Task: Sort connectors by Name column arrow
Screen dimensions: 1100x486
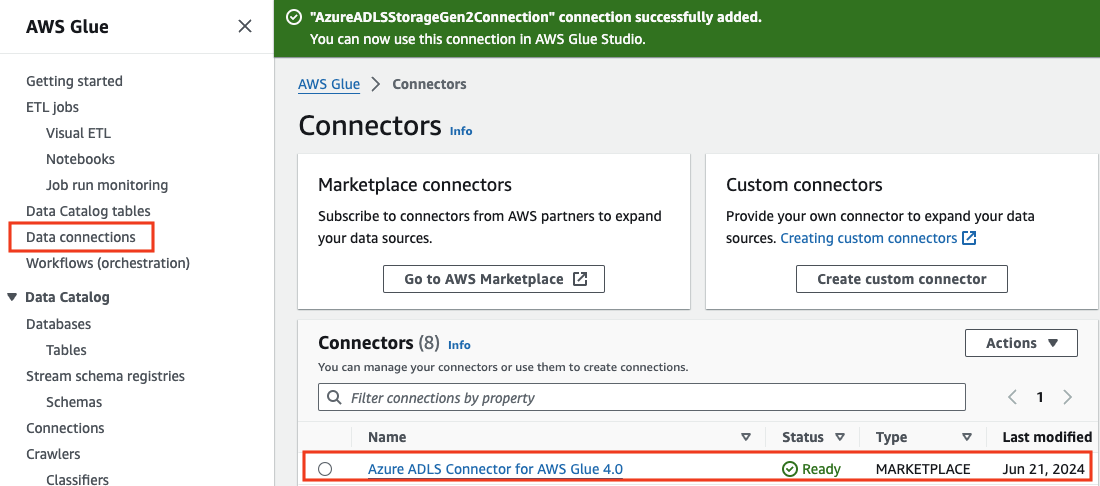Action: (745, 437)
